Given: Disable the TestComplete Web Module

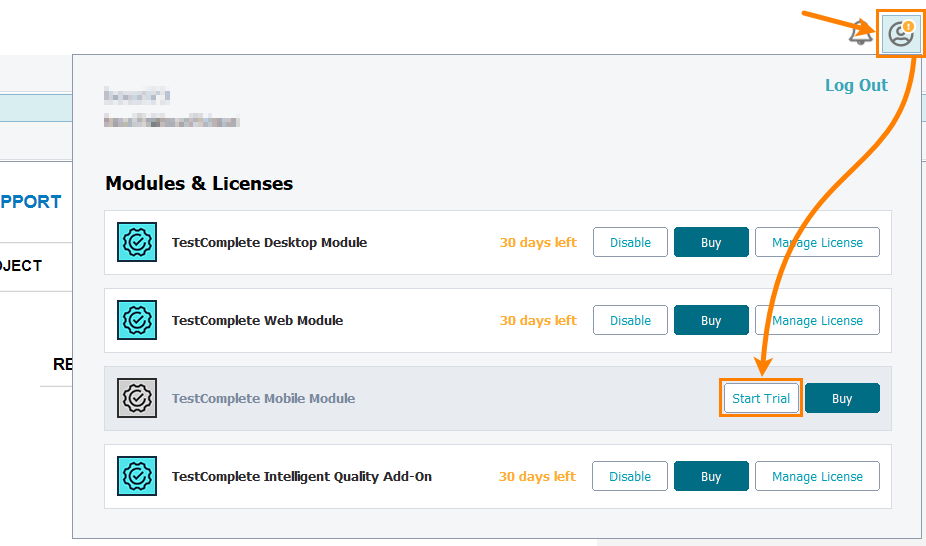Looking at the screenshot, I should [630, 321].
